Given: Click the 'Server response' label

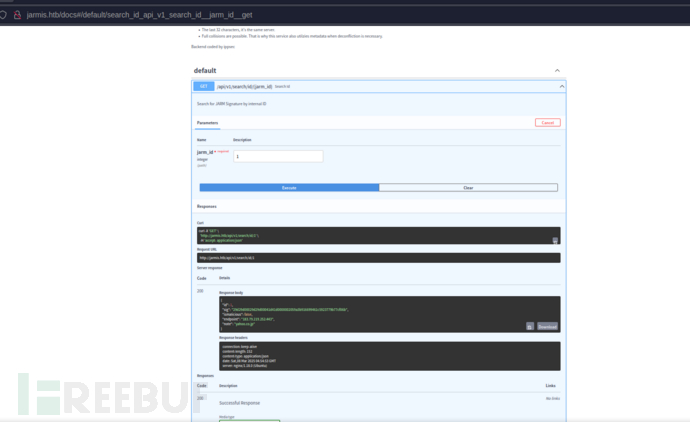Looking at the screenshot, I should (209, 268).
